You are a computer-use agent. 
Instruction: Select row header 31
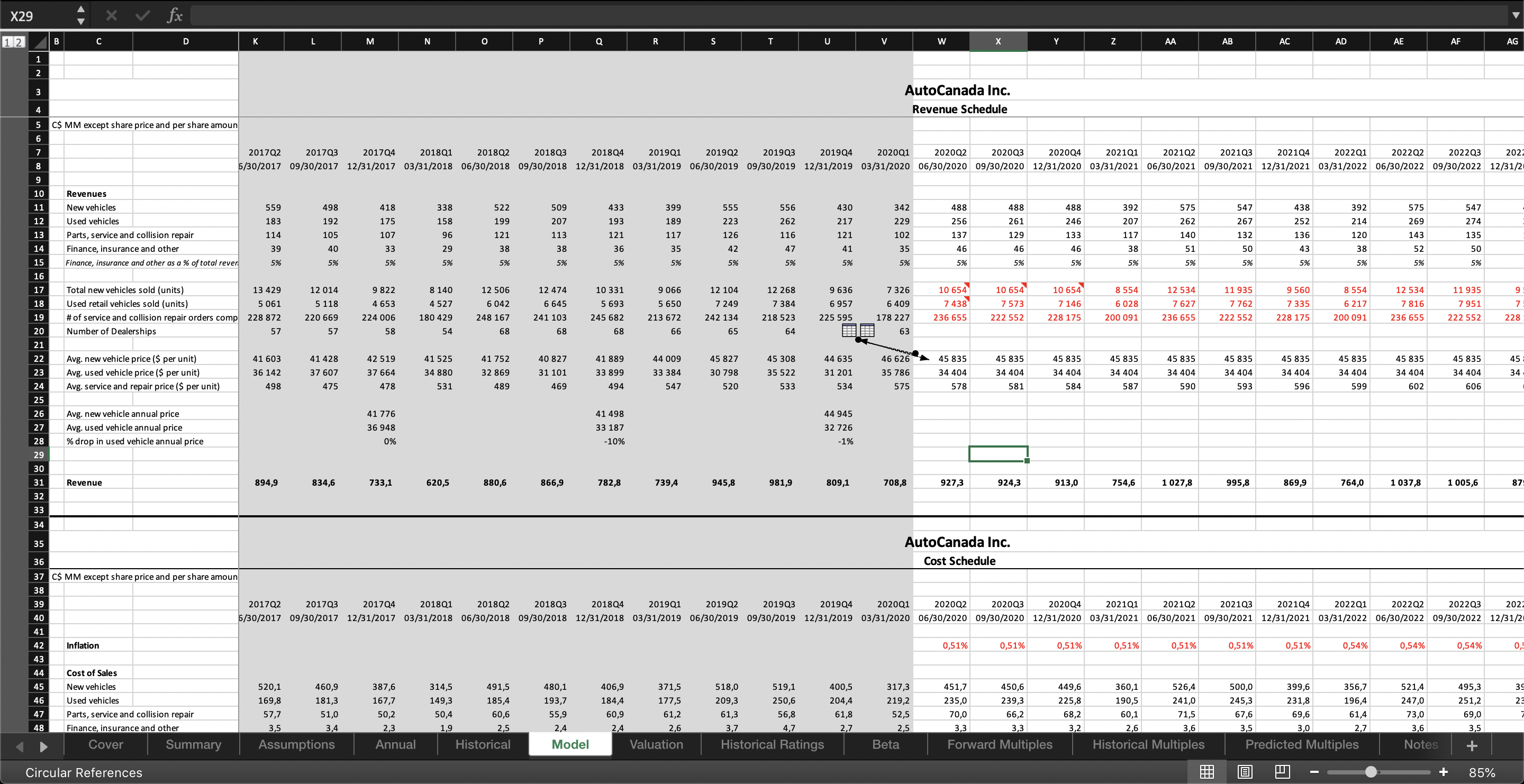pyautogui.click(x=39, y=482)
